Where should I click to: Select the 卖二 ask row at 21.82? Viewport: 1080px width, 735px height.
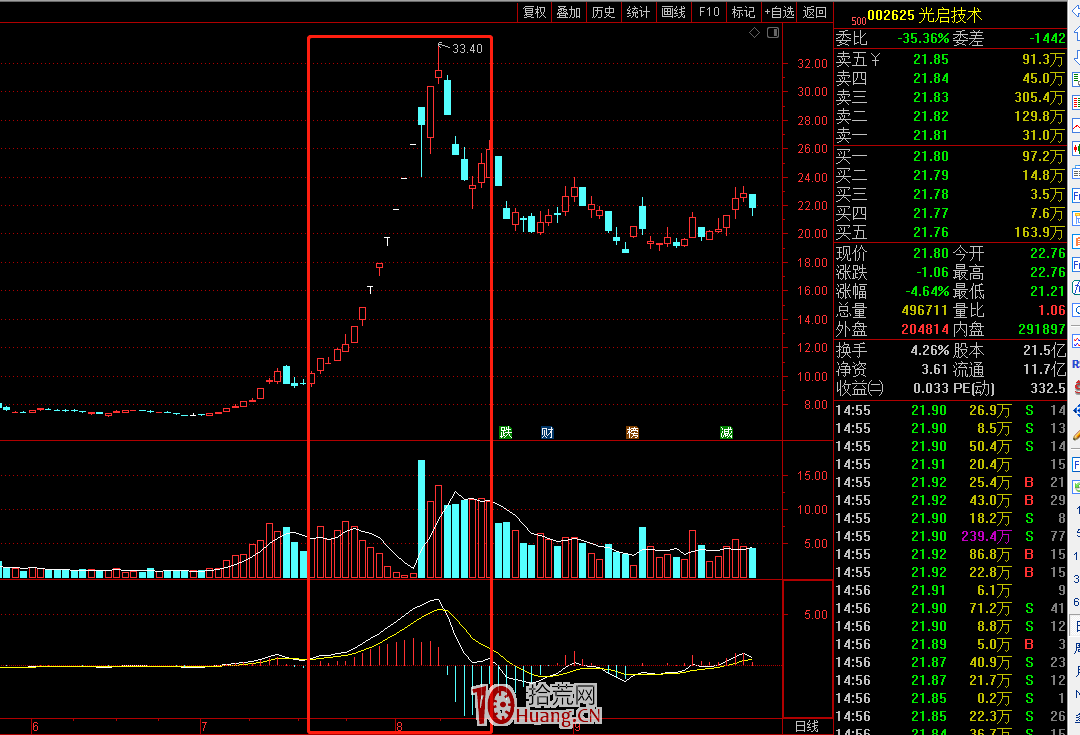(x=951, y=116)
